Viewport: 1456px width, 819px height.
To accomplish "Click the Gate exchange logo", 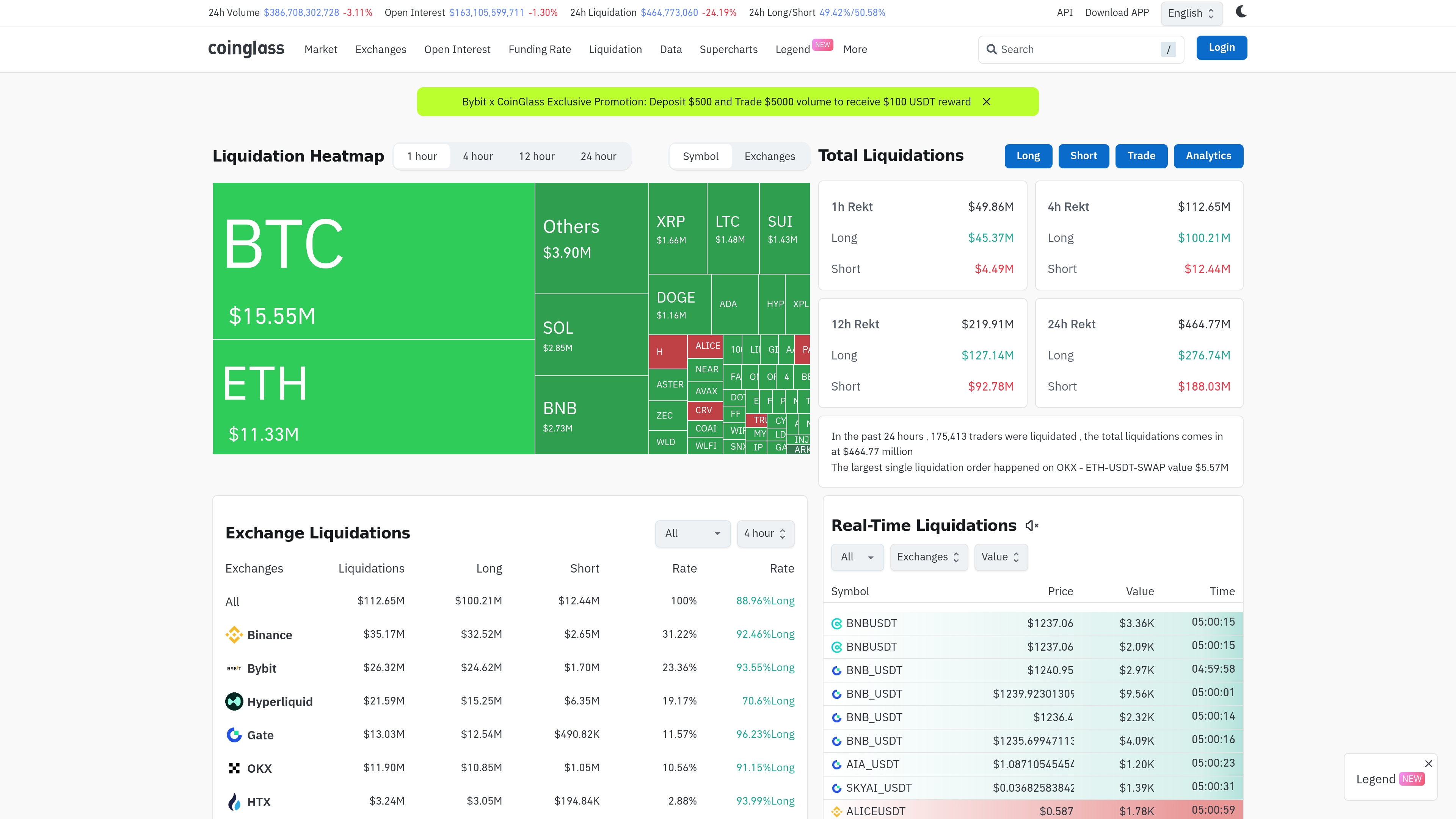I will click(234, 735).
